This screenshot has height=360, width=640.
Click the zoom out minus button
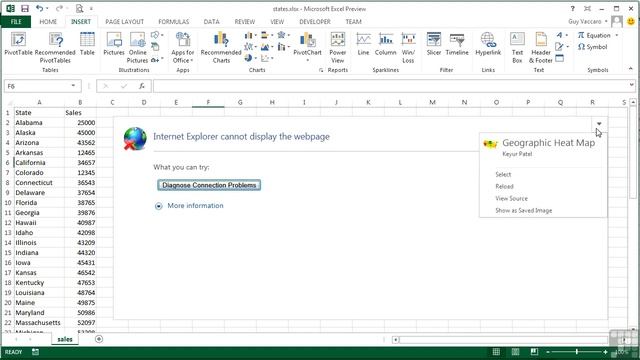(548, 351)
